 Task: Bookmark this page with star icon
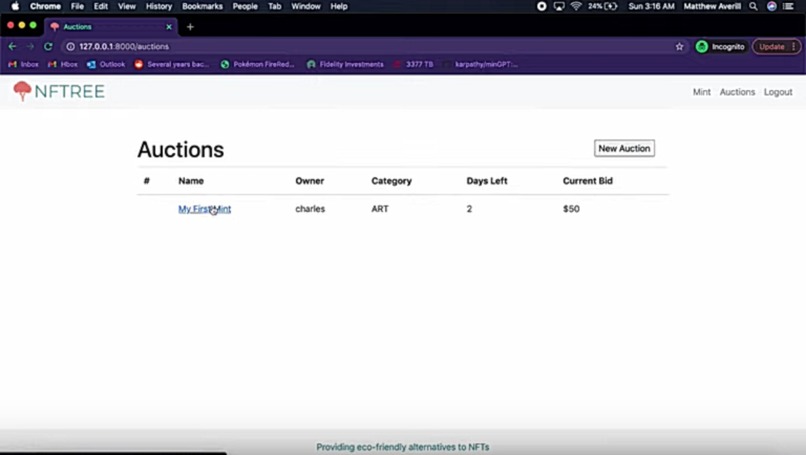click(x=679, y=46)
